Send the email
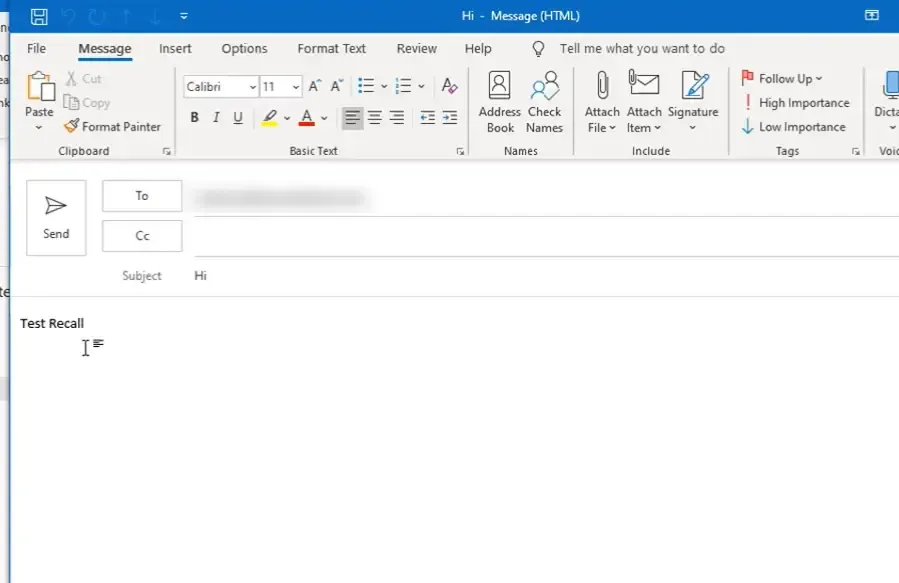899x583 pixels. click(x=56, y=217)
